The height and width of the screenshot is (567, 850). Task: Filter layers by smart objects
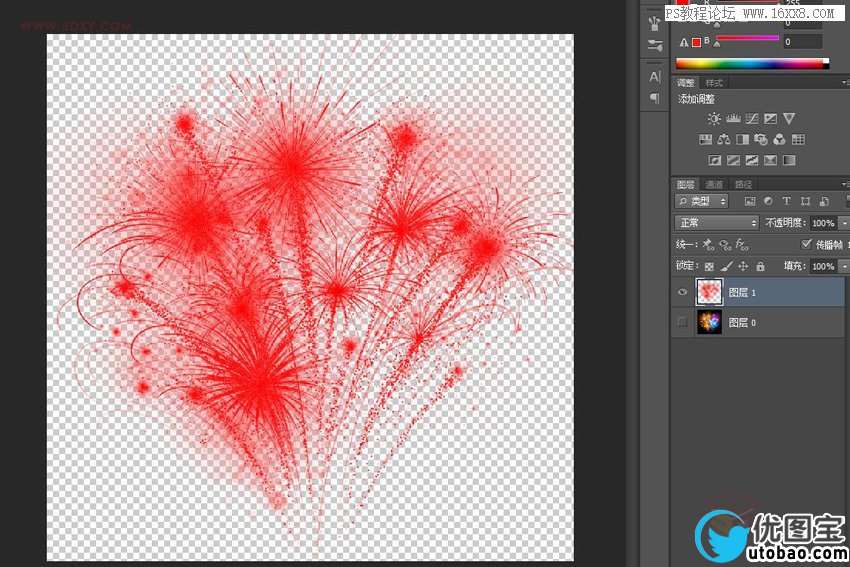[824, 201]
